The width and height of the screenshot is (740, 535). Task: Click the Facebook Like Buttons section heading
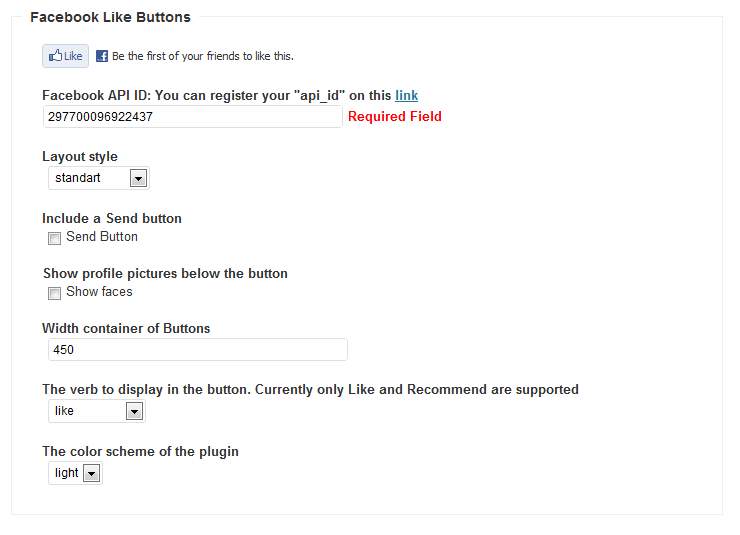point(110,17)
